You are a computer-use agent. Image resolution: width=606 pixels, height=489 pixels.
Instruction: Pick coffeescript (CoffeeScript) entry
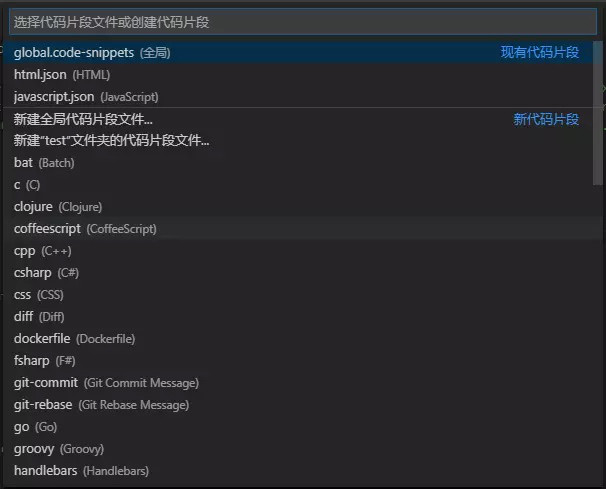85,229
